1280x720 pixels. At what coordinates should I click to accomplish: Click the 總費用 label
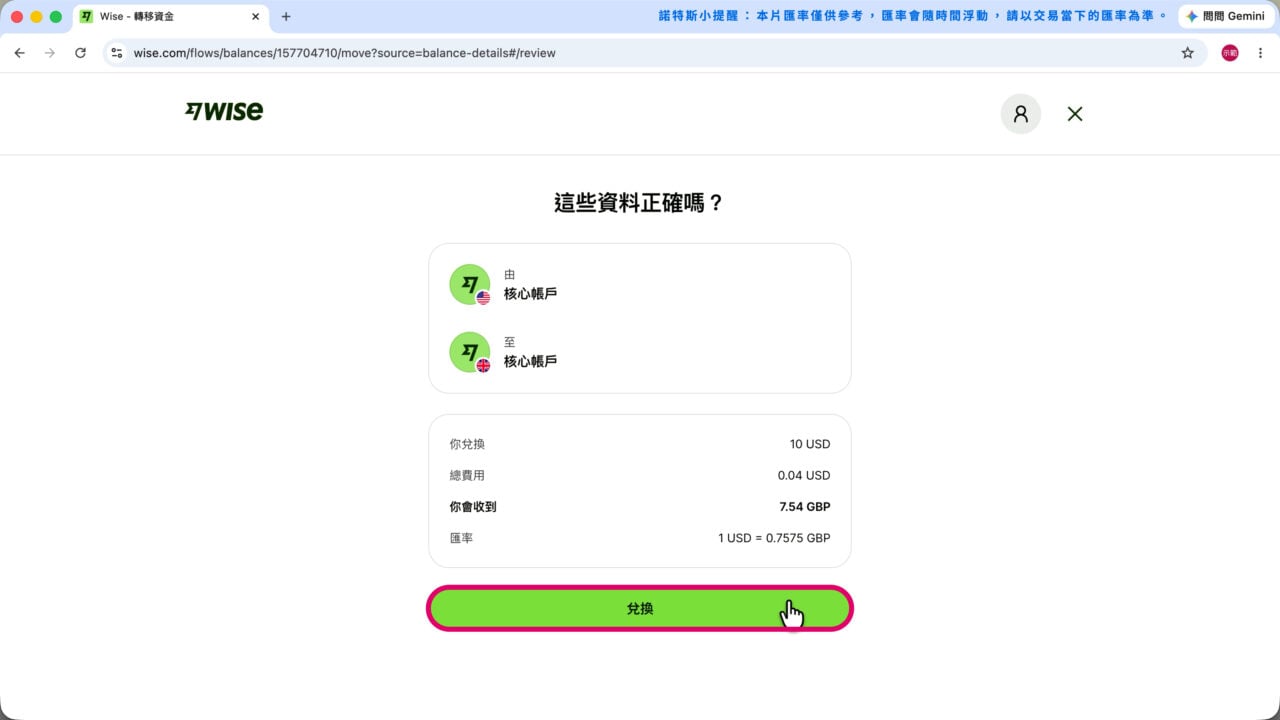(x=467, y=476)
